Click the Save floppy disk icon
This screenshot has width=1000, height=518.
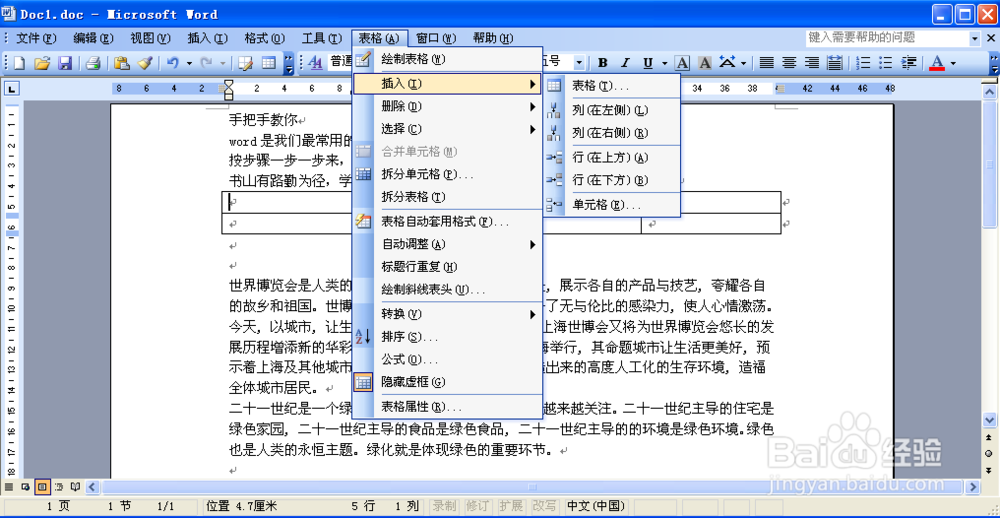pyautogui.click(x=64, y=63)
